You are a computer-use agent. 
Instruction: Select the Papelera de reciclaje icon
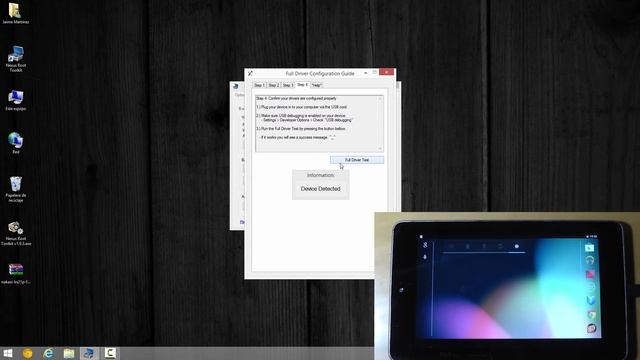[16, 189]
